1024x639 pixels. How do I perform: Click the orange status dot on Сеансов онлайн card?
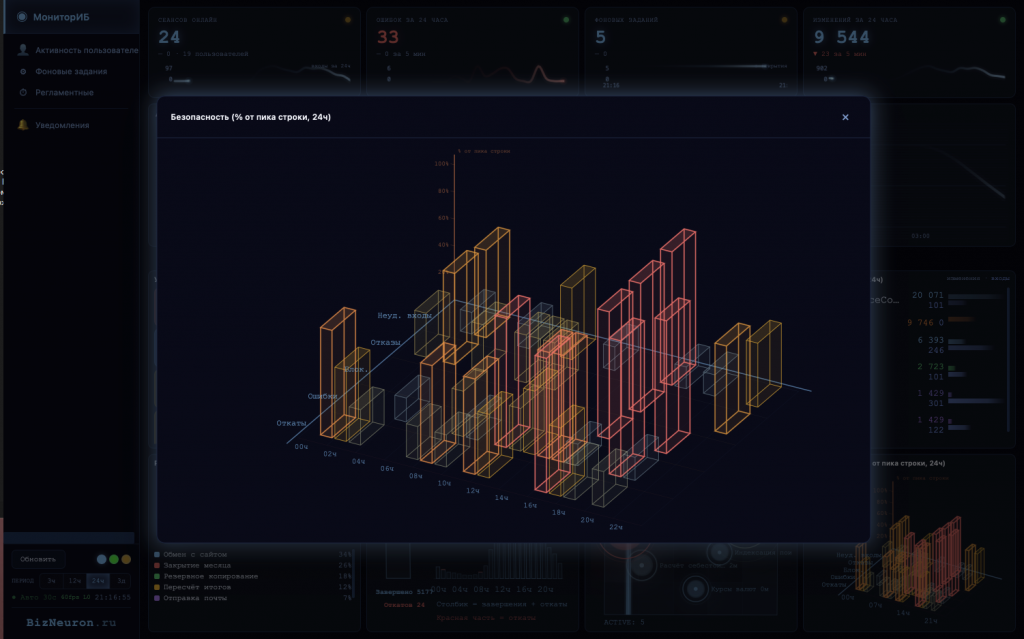pos(347,20)
